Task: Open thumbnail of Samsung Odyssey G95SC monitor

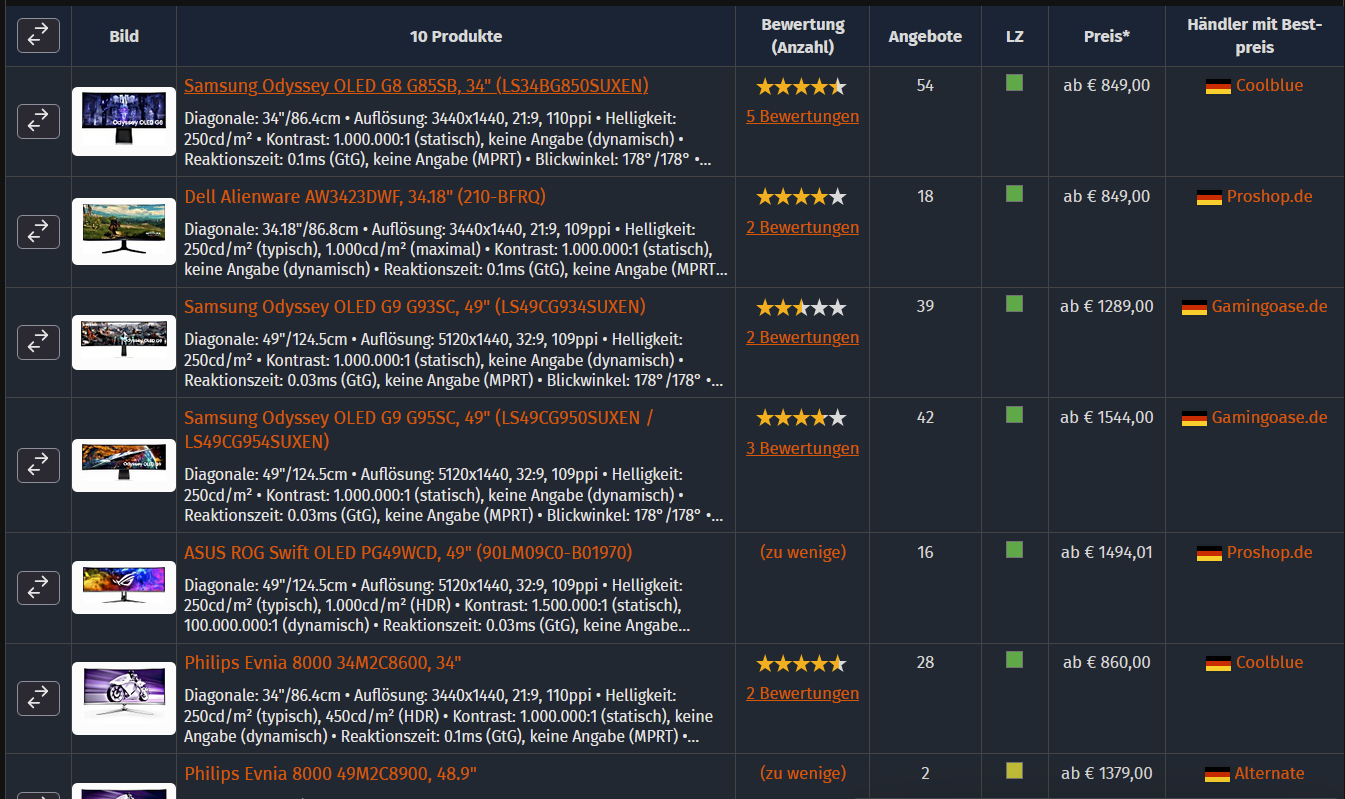Action: 124,465
